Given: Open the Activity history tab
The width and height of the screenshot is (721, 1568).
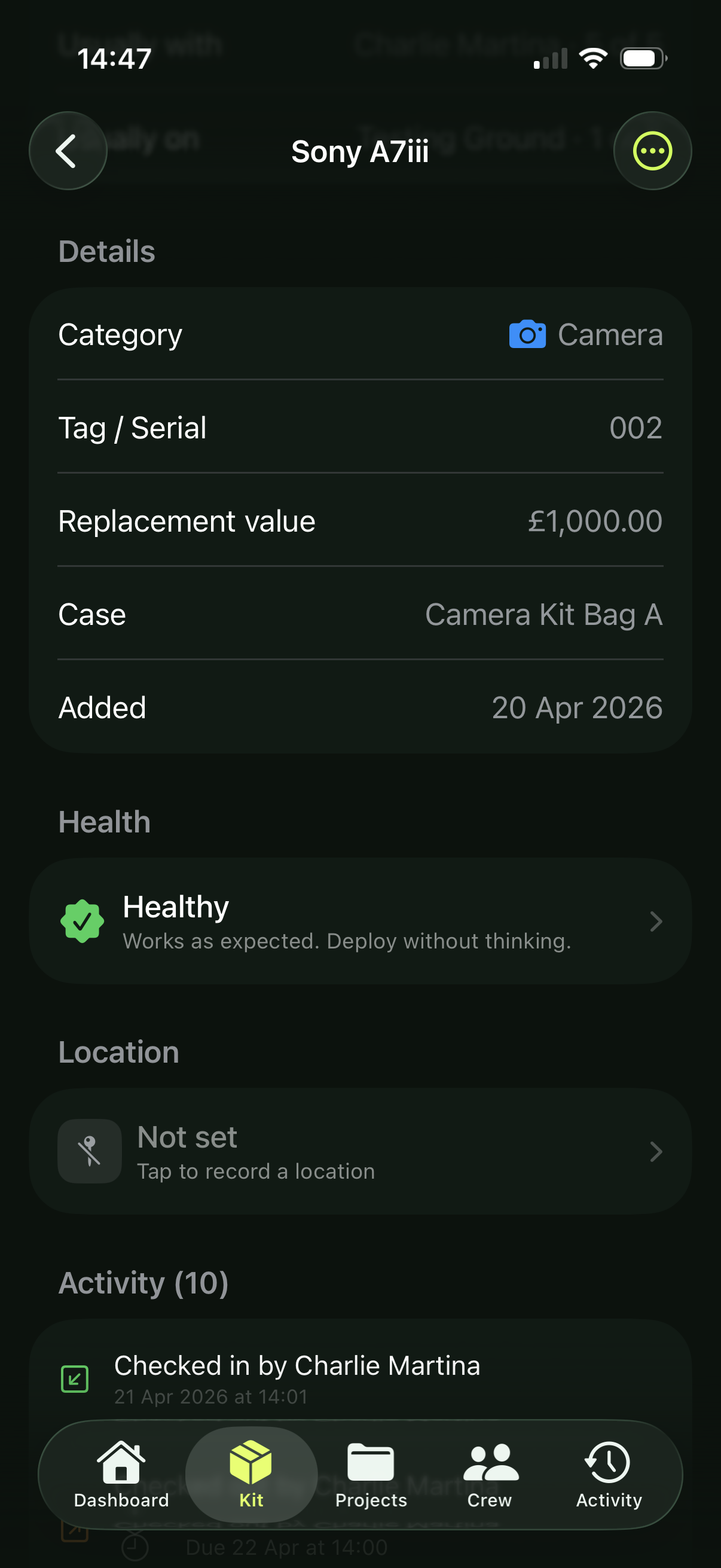Looking at the screenshot, I should click(609, 1474).
